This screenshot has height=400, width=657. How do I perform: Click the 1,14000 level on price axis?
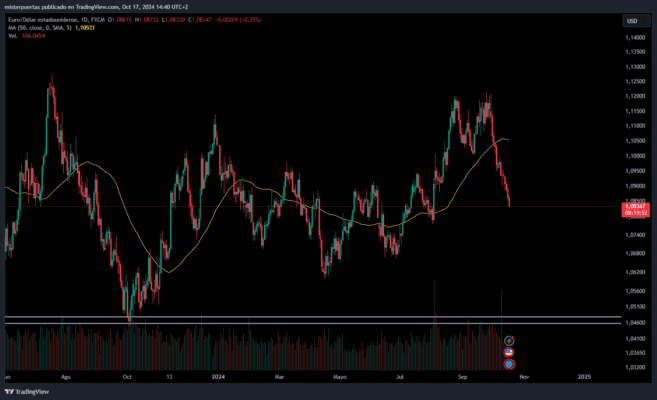pyautogui.click(x=633, y=36)
